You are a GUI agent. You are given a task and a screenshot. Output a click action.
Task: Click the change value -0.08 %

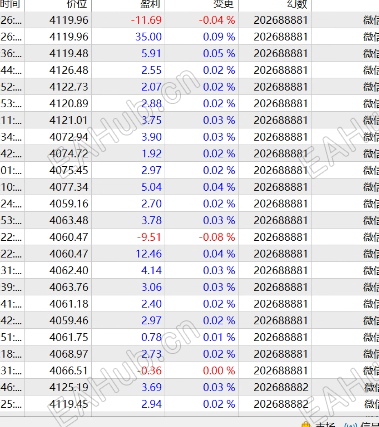217,237
